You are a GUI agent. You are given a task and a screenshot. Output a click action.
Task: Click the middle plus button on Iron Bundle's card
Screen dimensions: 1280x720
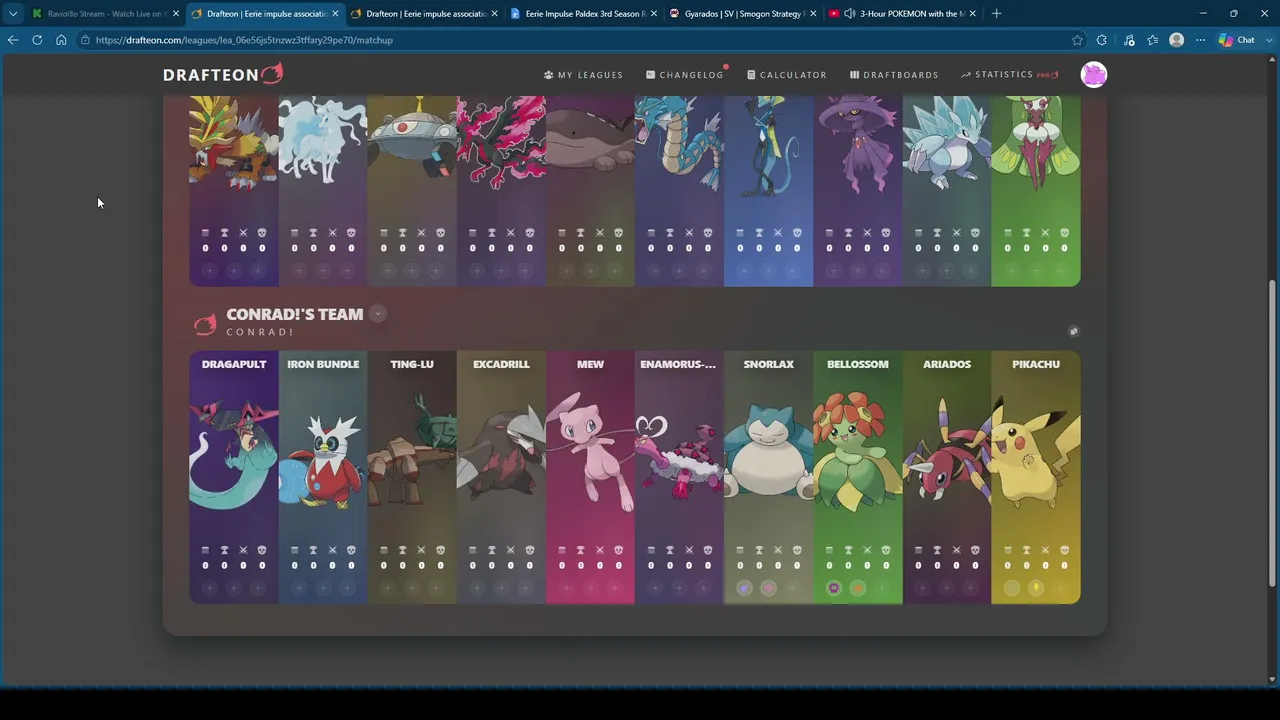[x=323, y=588]
